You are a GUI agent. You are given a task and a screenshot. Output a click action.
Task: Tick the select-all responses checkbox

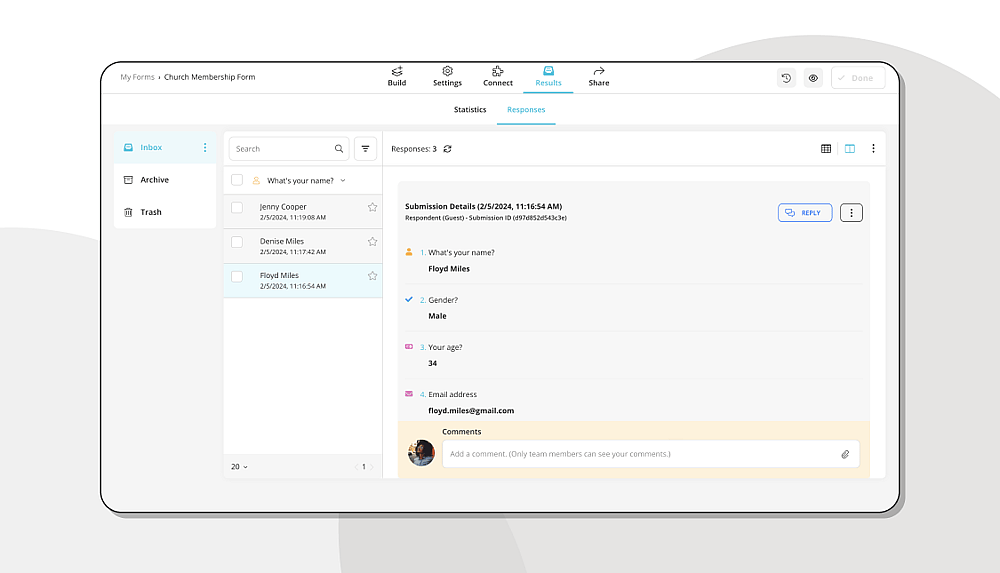pyautogui.click(x=237, y=180)
